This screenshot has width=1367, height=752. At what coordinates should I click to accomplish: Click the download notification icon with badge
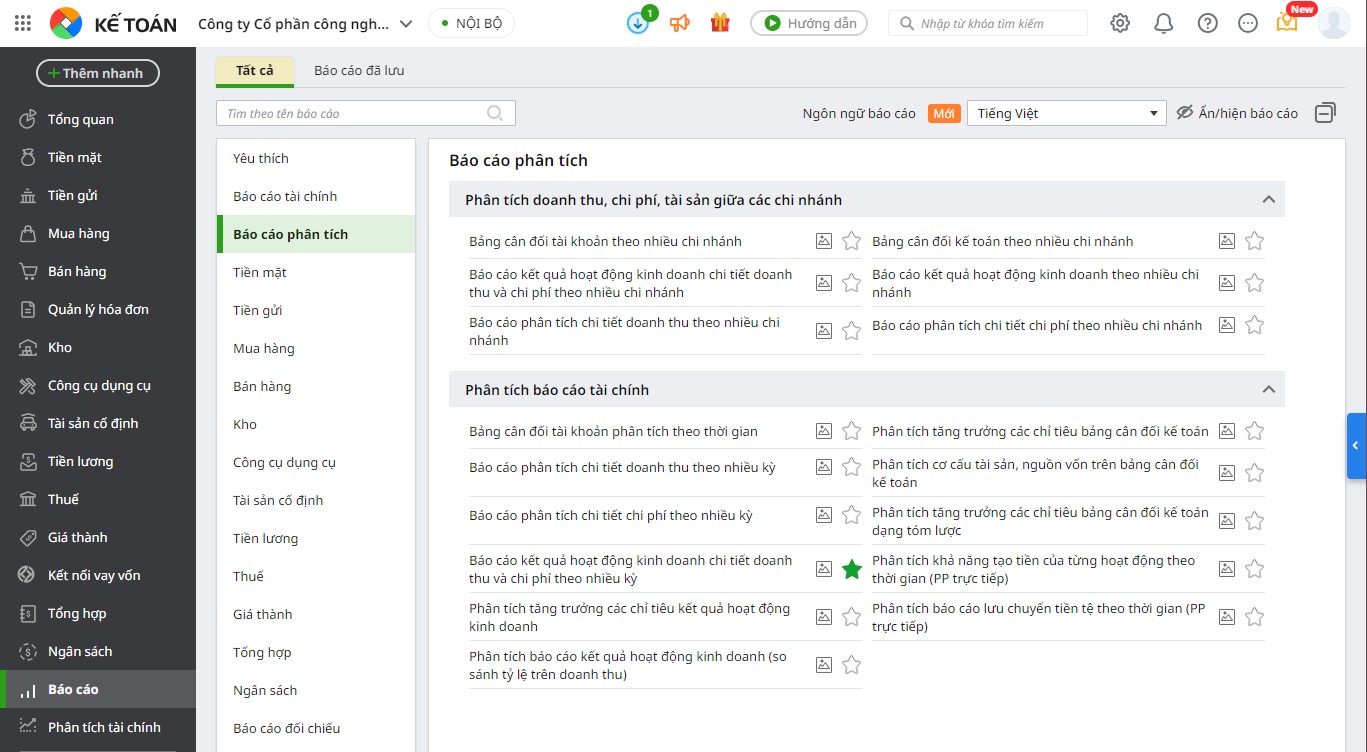pos(638,22)
